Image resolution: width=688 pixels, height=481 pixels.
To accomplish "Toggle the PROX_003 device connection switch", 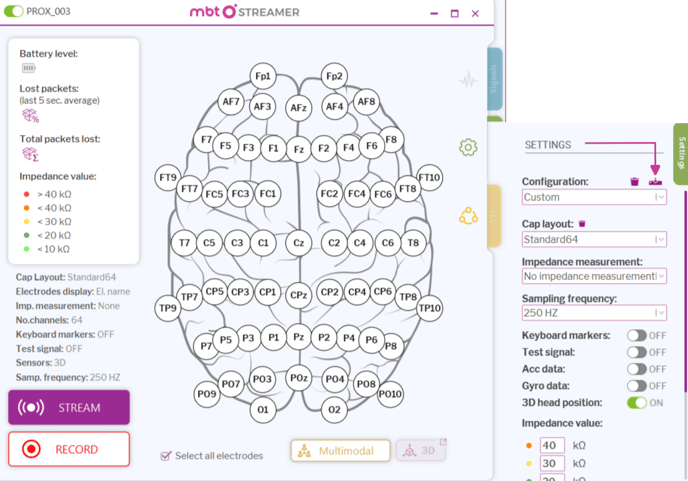I will tap(14, 11).
